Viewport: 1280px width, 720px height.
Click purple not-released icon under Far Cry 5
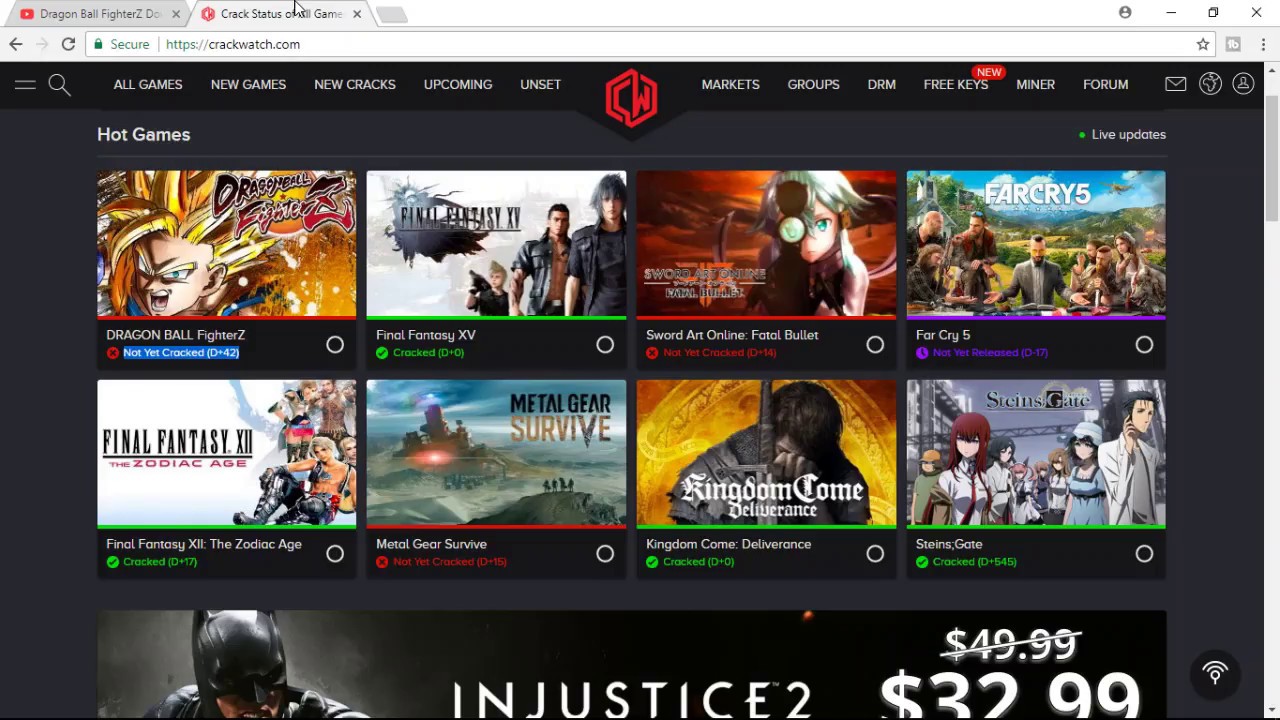(922, 353)
